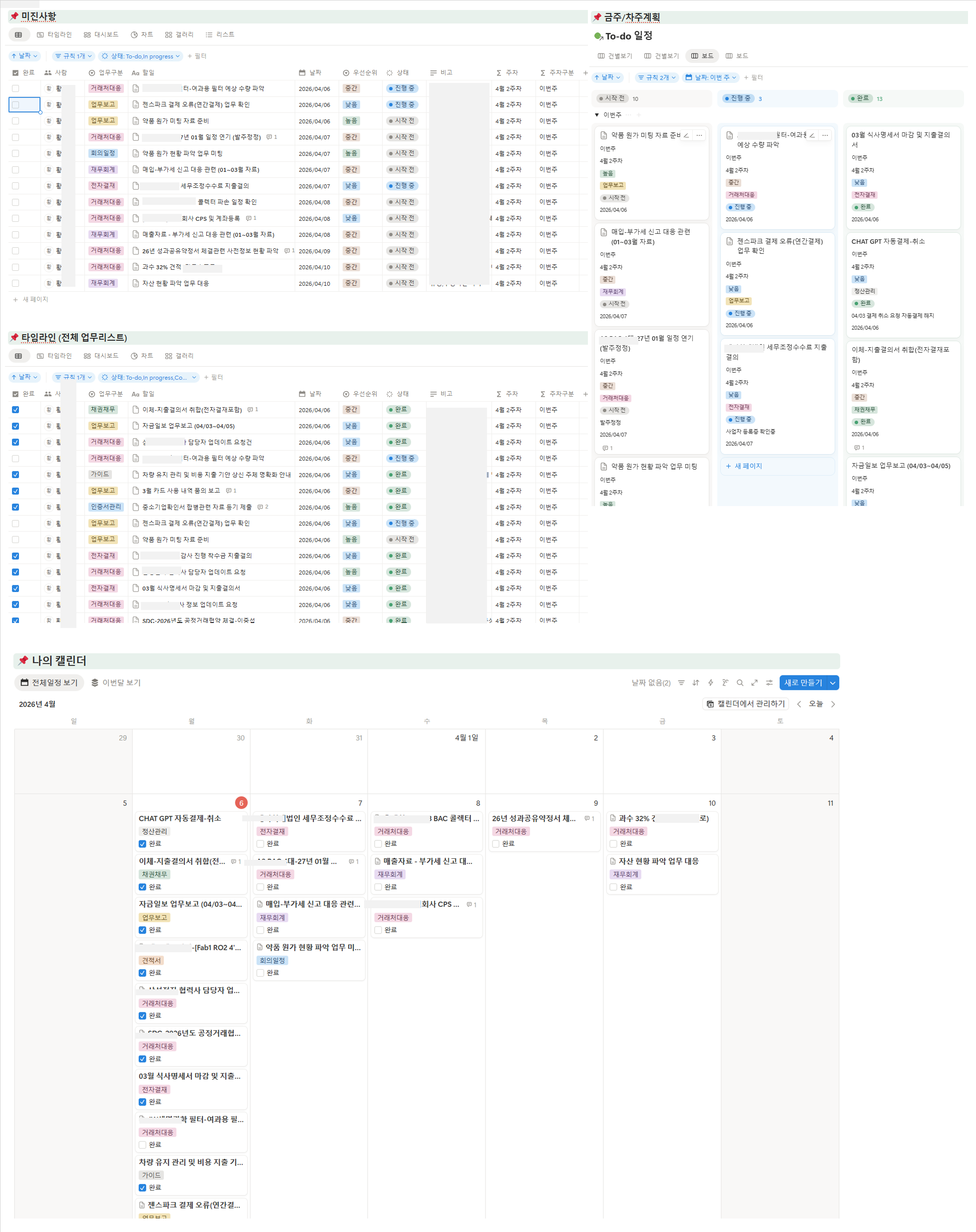Switch to 리스트 tab in 미진사항
976x1232 pixels.
[220, 35]
